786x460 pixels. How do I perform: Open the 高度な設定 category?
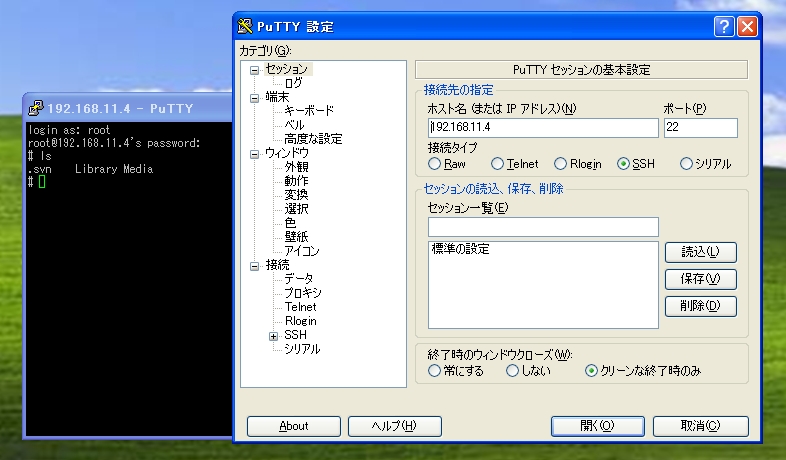point(313,139)
